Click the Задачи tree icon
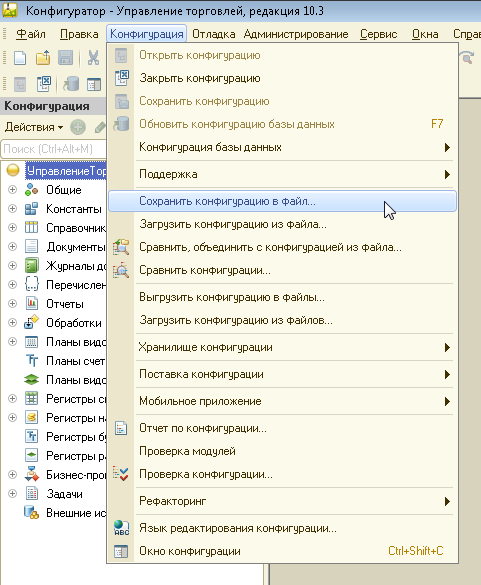 pyautogui.click(x=31, y=493)
